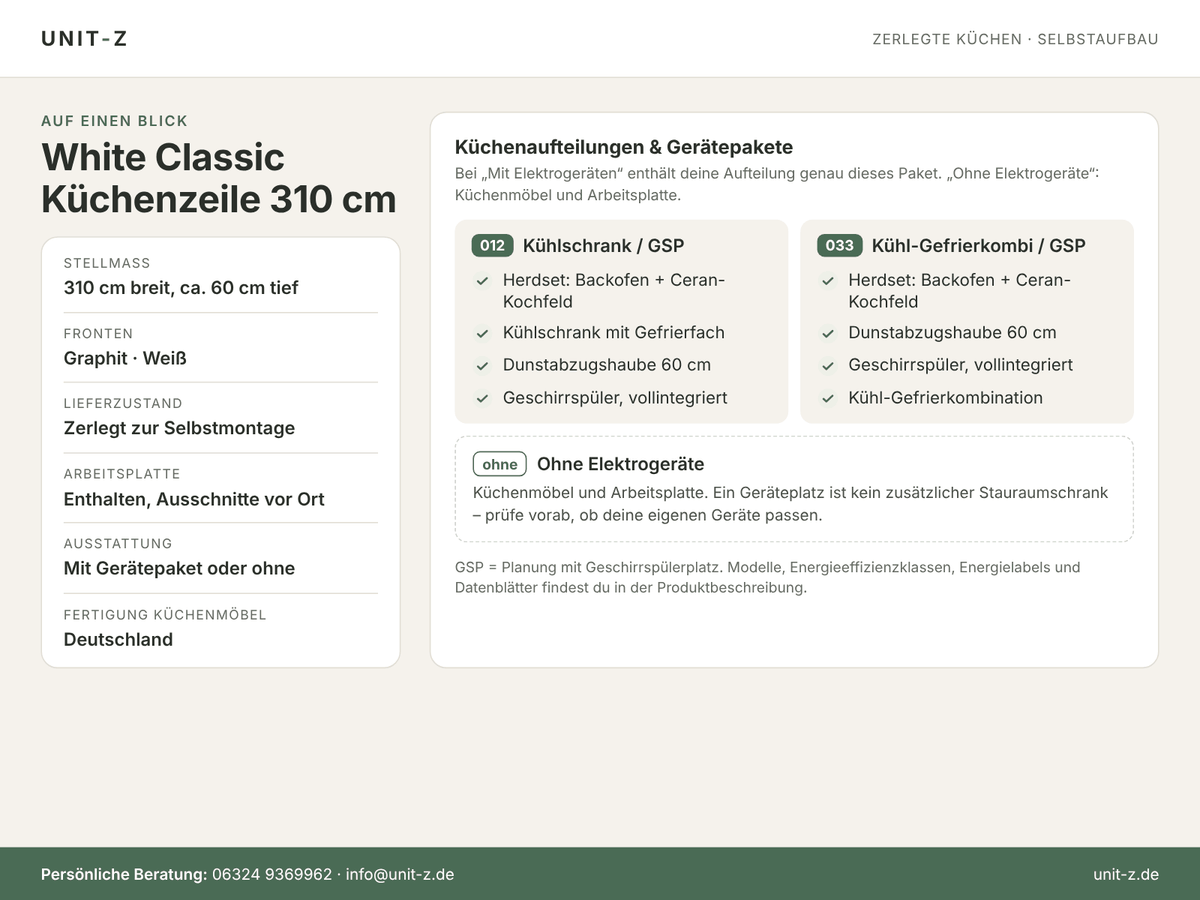Click 'Enthalten, Ausschnitte vor Ort' worktop value

pyautogui.click(x=194, y=499)
